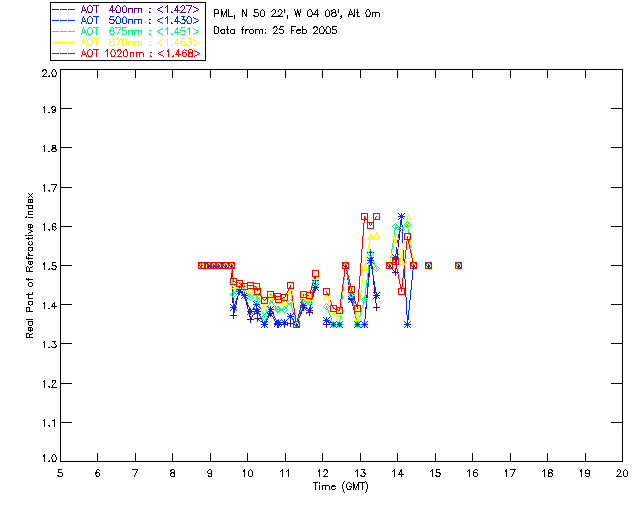Click the 1.2 label on the Y axis
The height and width of the screenshot is (512, 640).
pos(49,384)
